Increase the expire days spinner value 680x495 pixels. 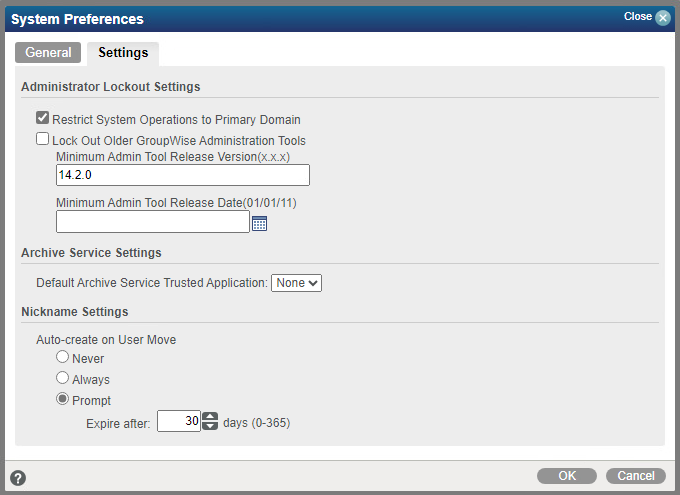210,417
